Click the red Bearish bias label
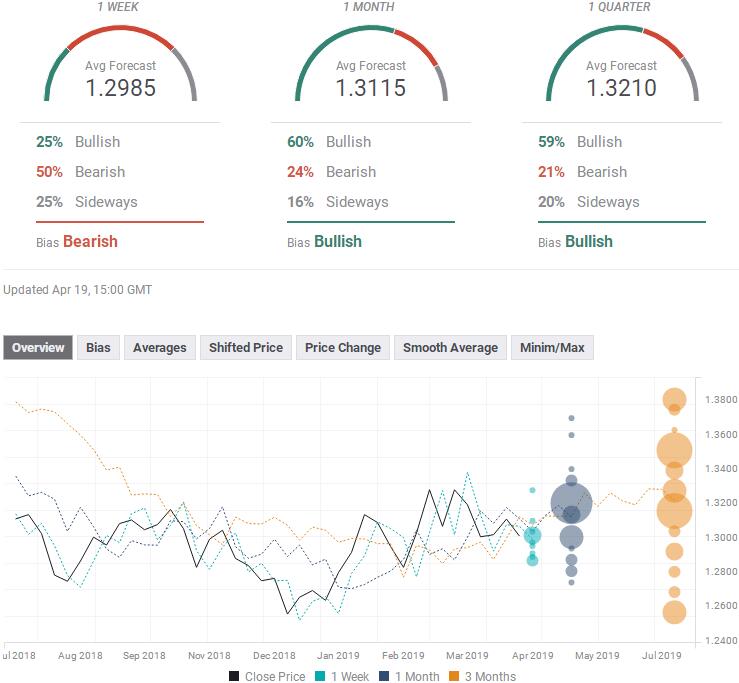 click(90, 241)
